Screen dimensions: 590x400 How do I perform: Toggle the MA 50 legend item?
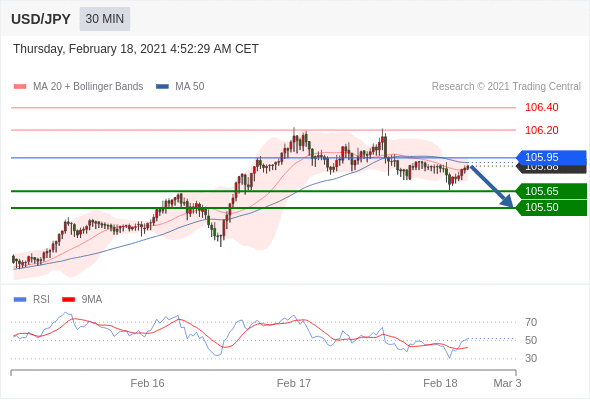[180, 87]
